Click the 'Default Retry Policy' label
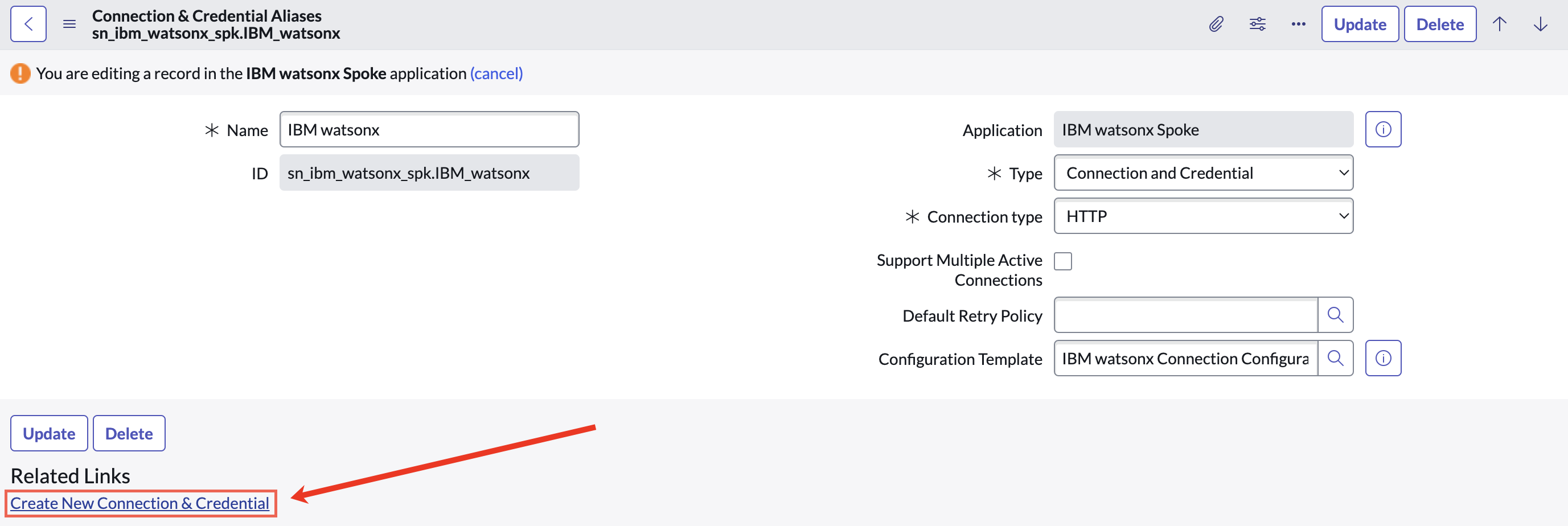Screen dimensions: 1568x526 click(972, 316)
